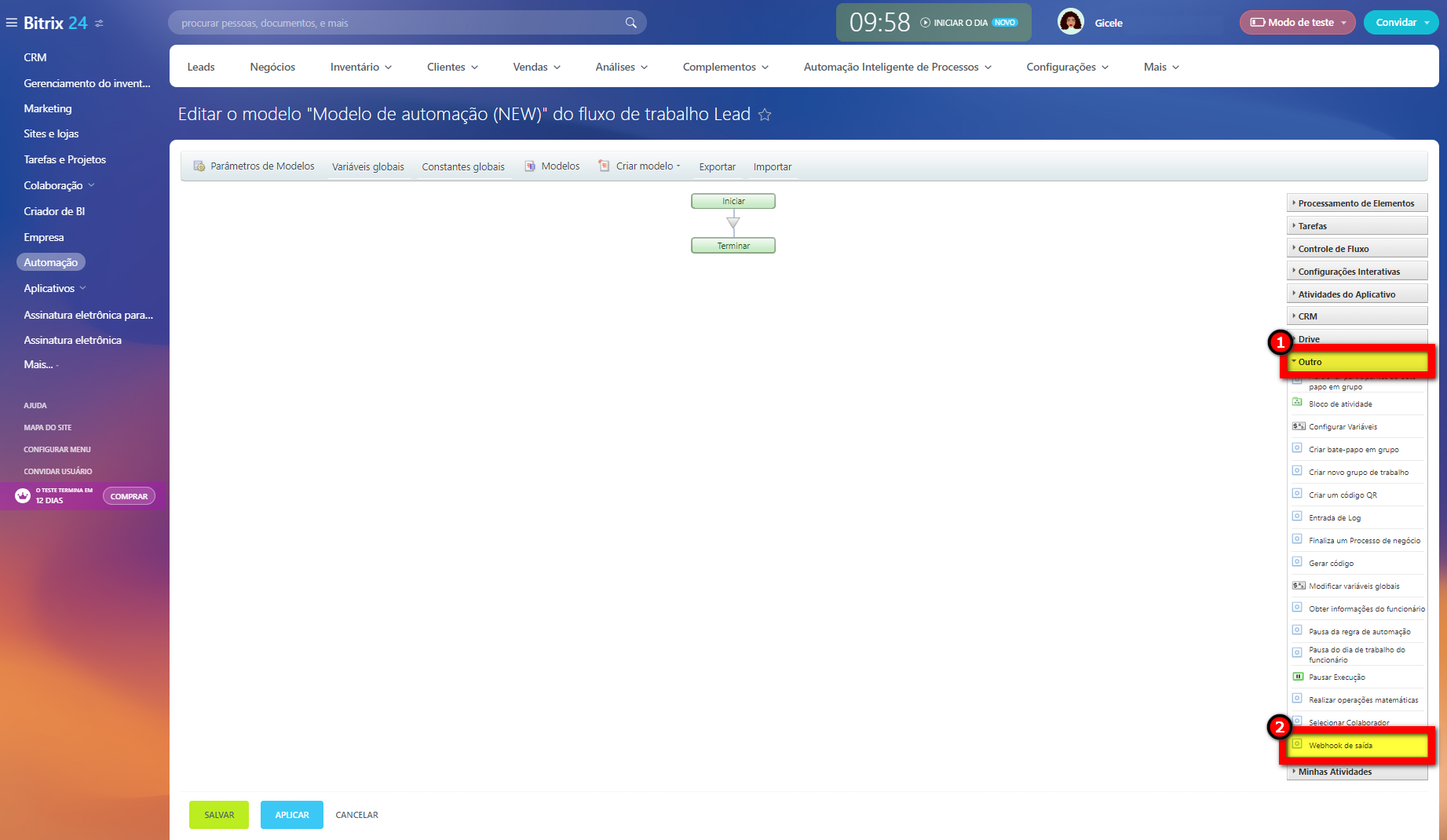Click the search magnifier icon
Screen dimensions: 1447x840
click(x=630, y=22)
